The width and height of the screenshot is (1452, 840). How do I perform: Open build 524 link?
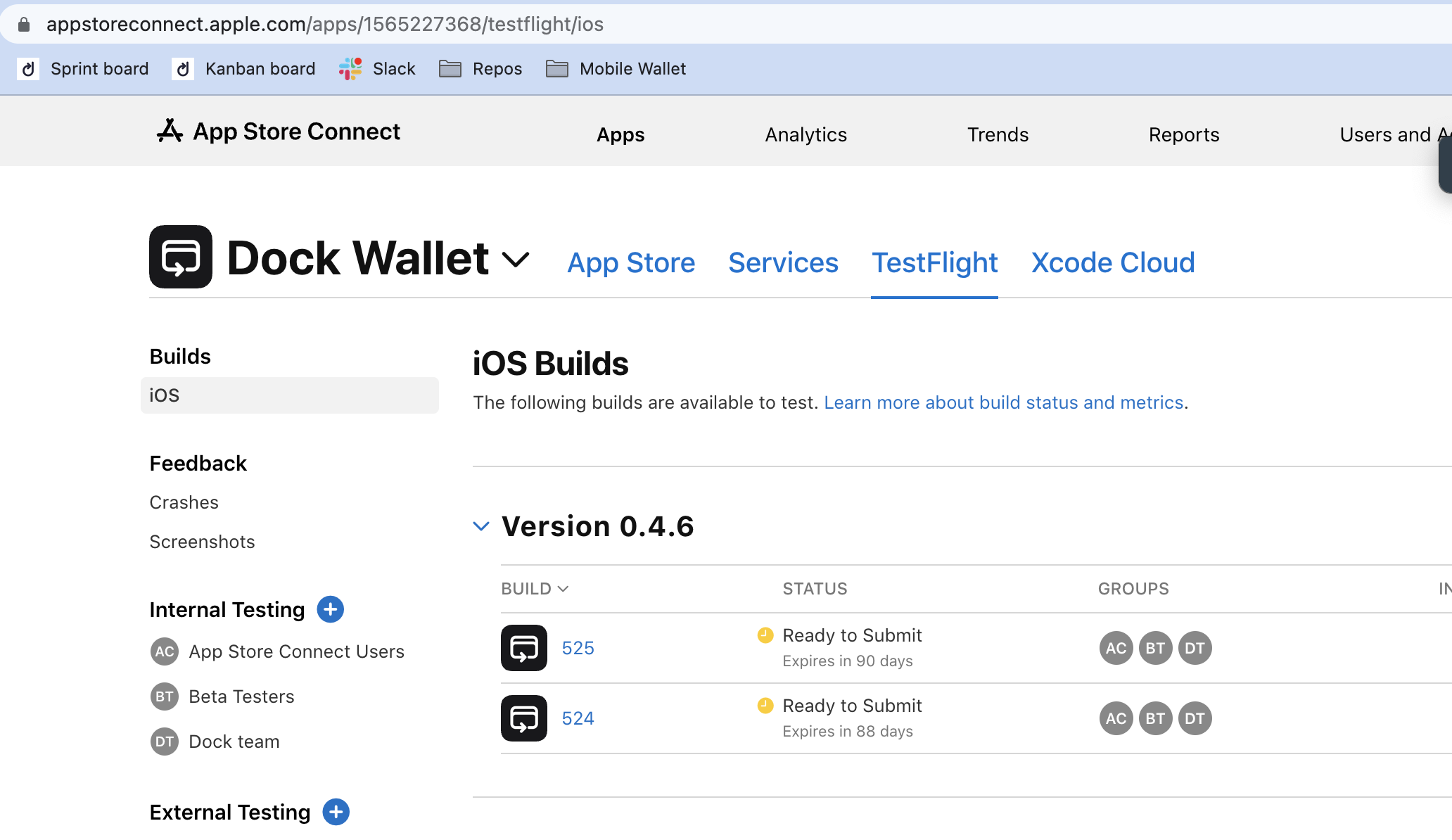click(x=578, y=718)
